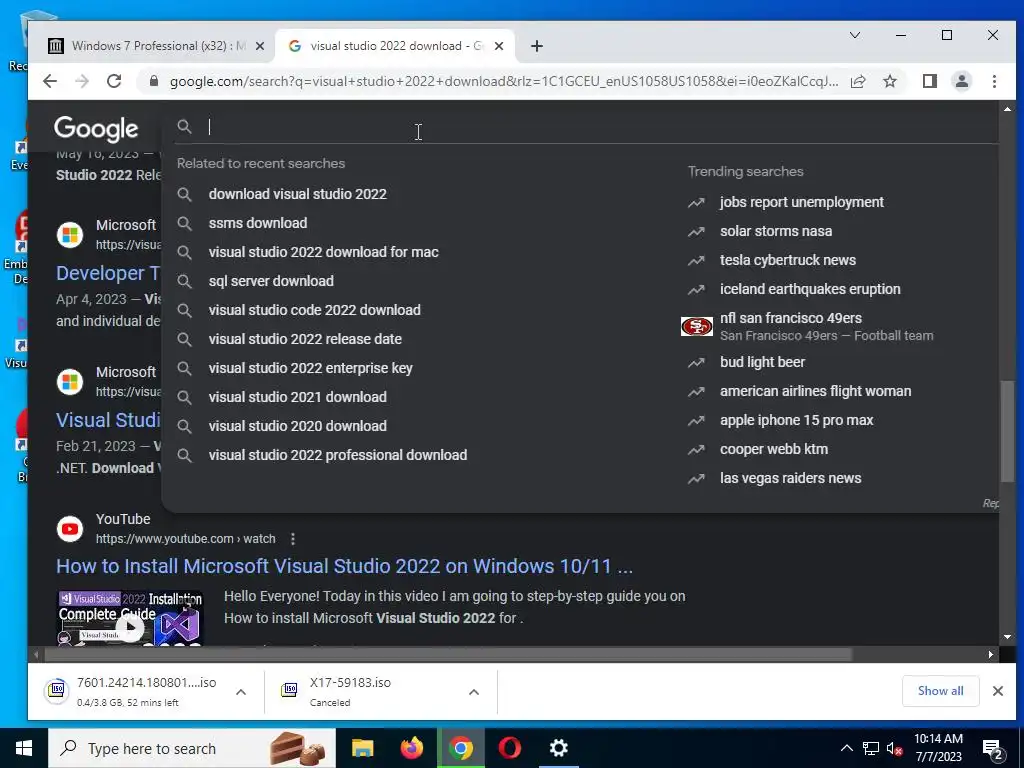The width and height of the screenshot is (1024, 768).
Task: Open the Chrome profile avatar
Action: pyautogui.click(x=961, y=81)
